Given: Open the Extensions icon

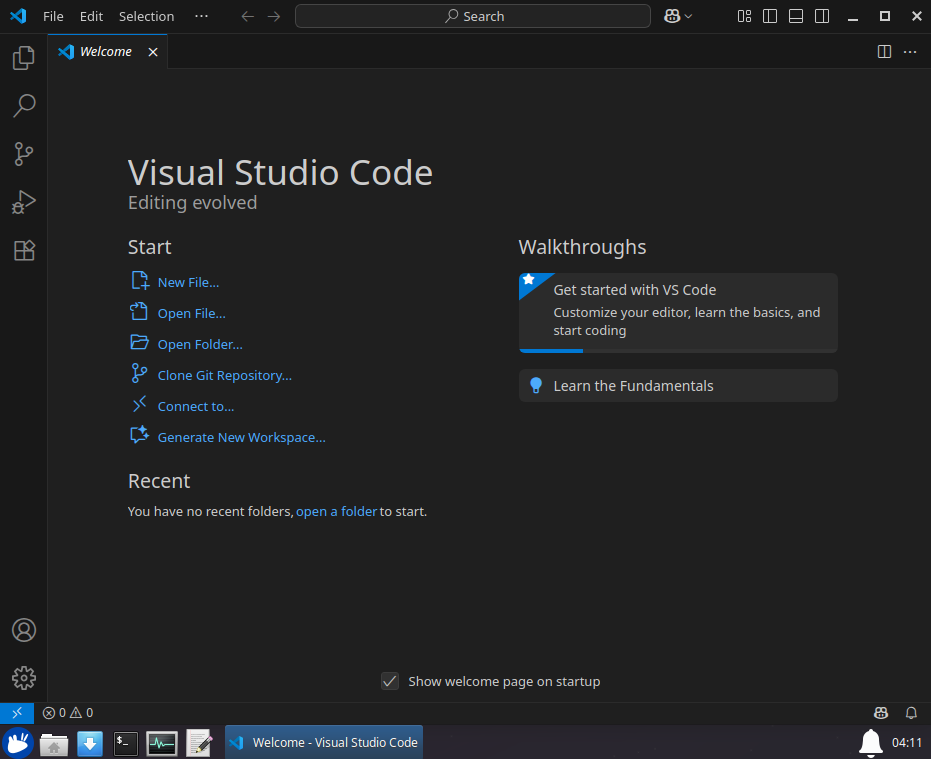Looking at the screenshot, I should pyautogui.click(x=23, y=250).
